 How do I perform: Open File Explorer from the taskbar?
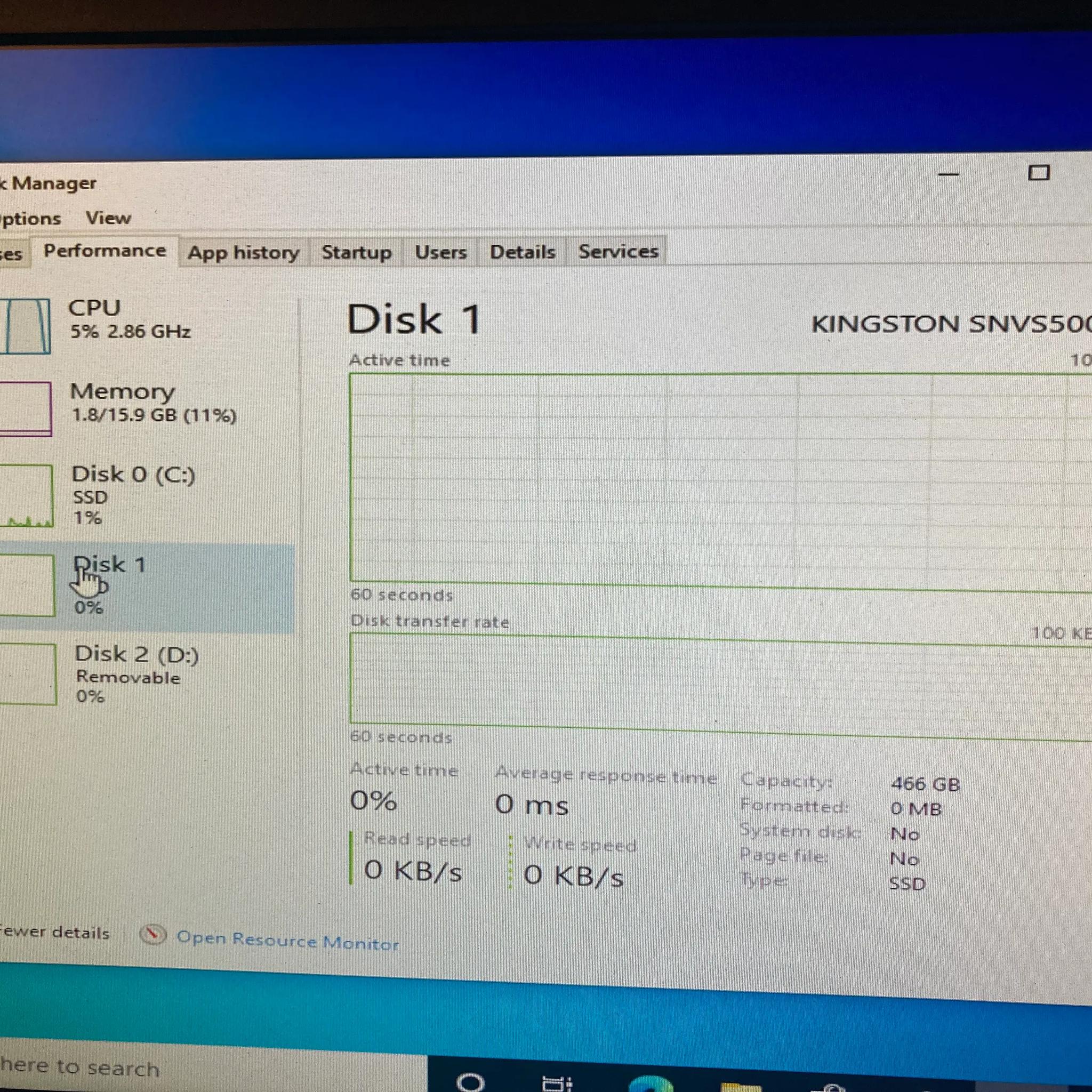(741, 1086)
